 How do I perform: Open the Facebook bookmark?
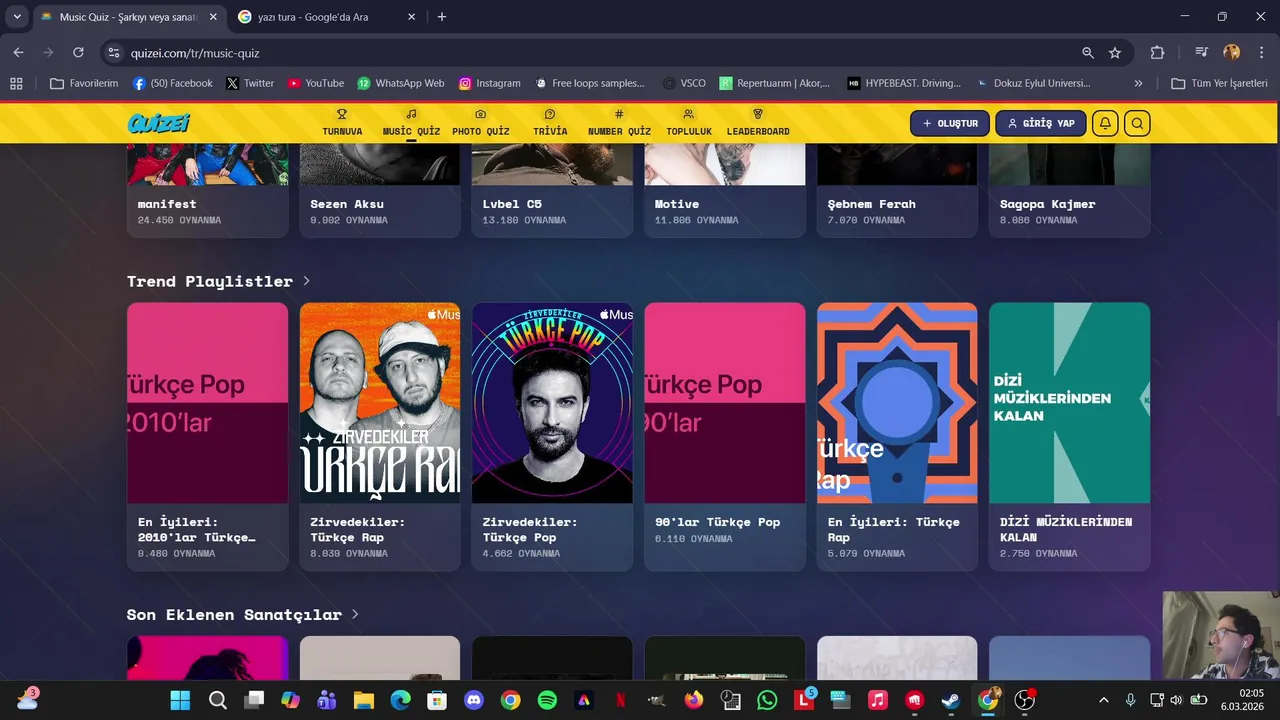[172, 83]
